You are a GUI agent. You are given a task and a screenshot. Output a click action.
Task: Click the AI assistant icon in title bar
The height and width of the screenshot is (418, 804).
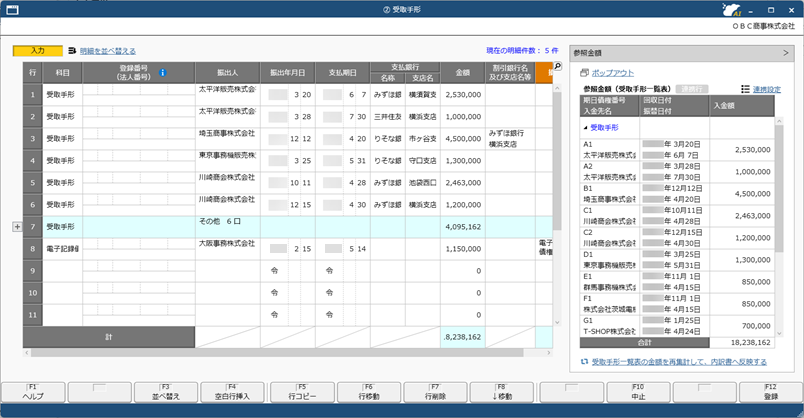coord(731,10)
